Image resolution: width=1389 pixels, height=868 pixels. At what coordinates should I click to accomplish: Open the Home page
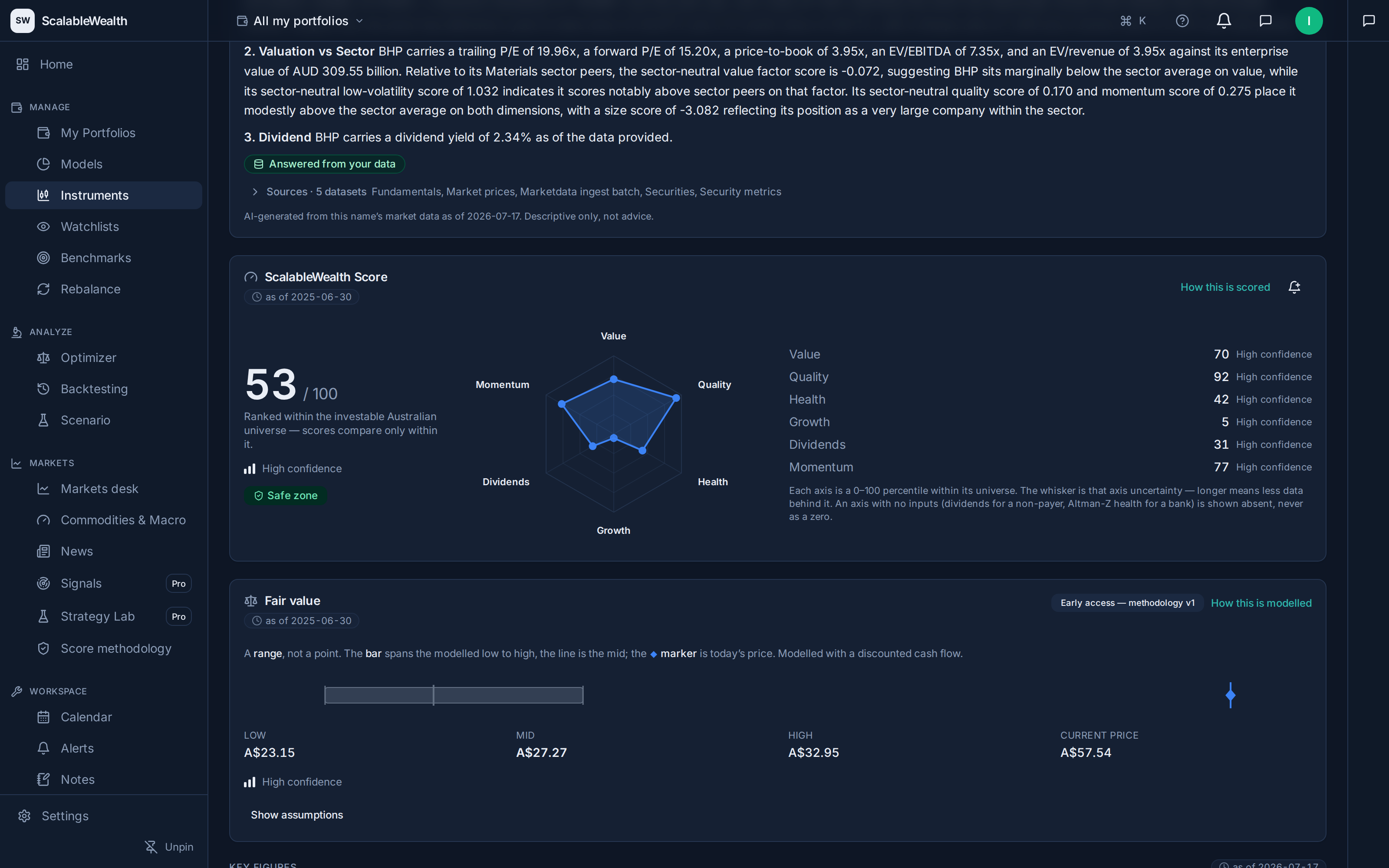pyautogui.click(x=103, y=64)
